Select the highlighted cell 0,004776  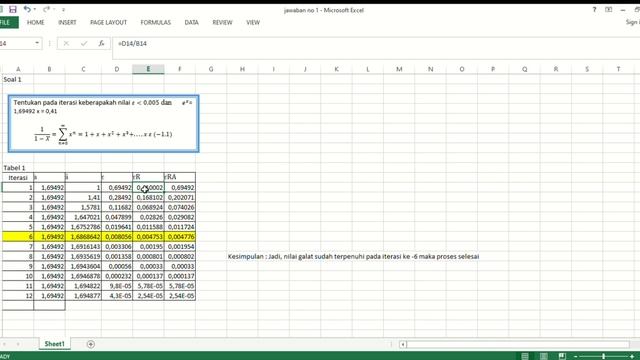coord(180,237)
